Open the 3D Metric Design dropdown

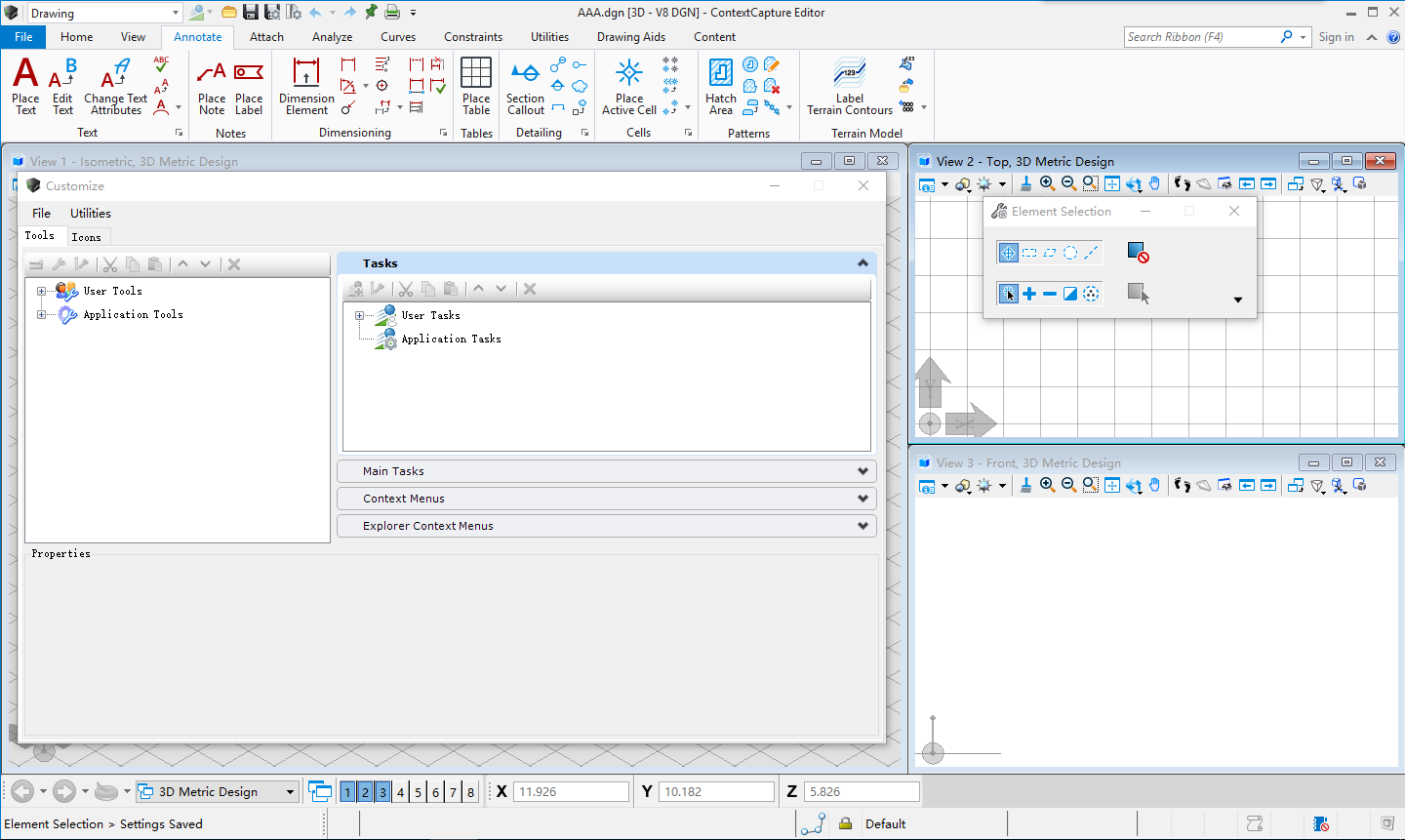click(290, 792)
